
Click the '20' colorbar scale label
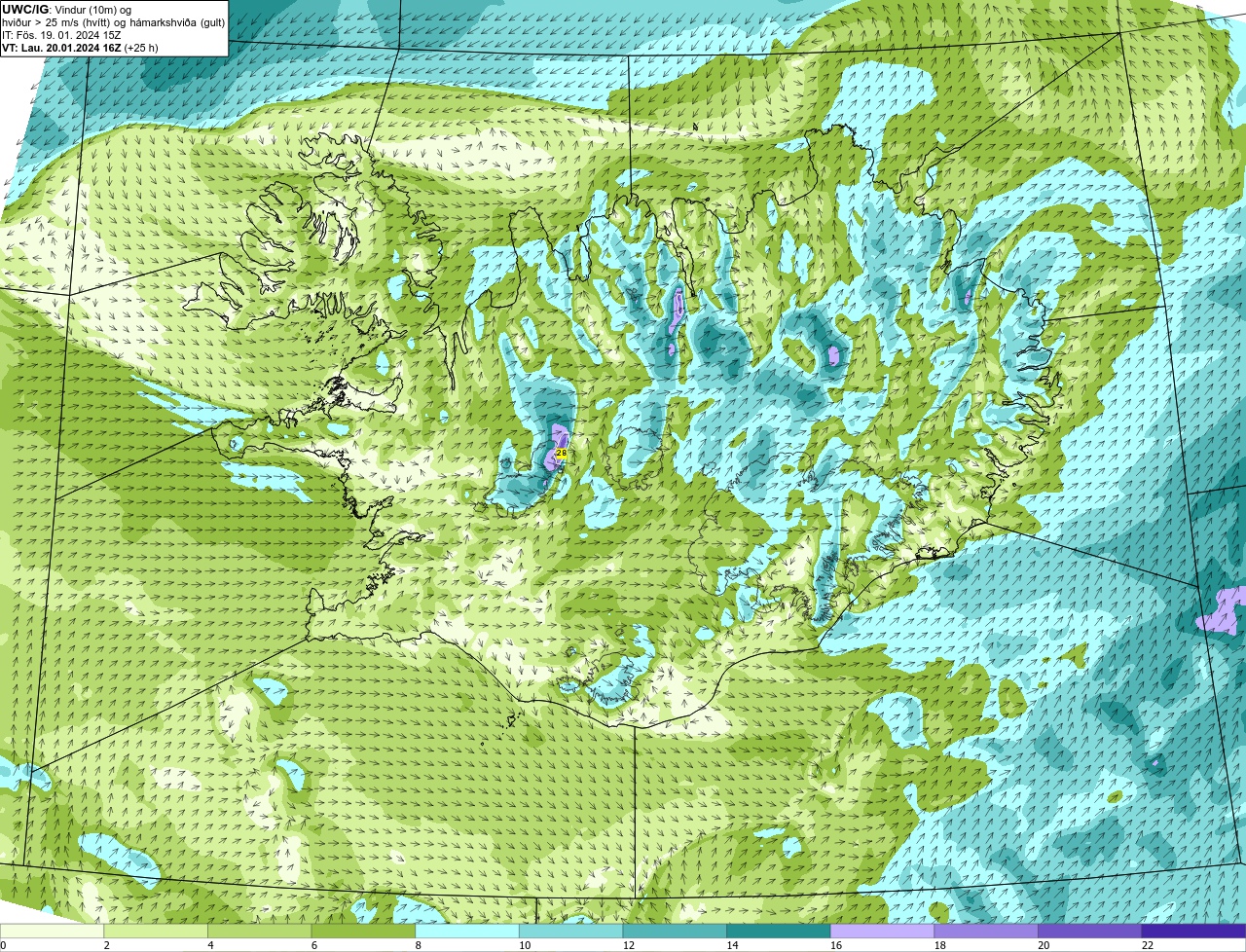click(x=1044, y=945)
